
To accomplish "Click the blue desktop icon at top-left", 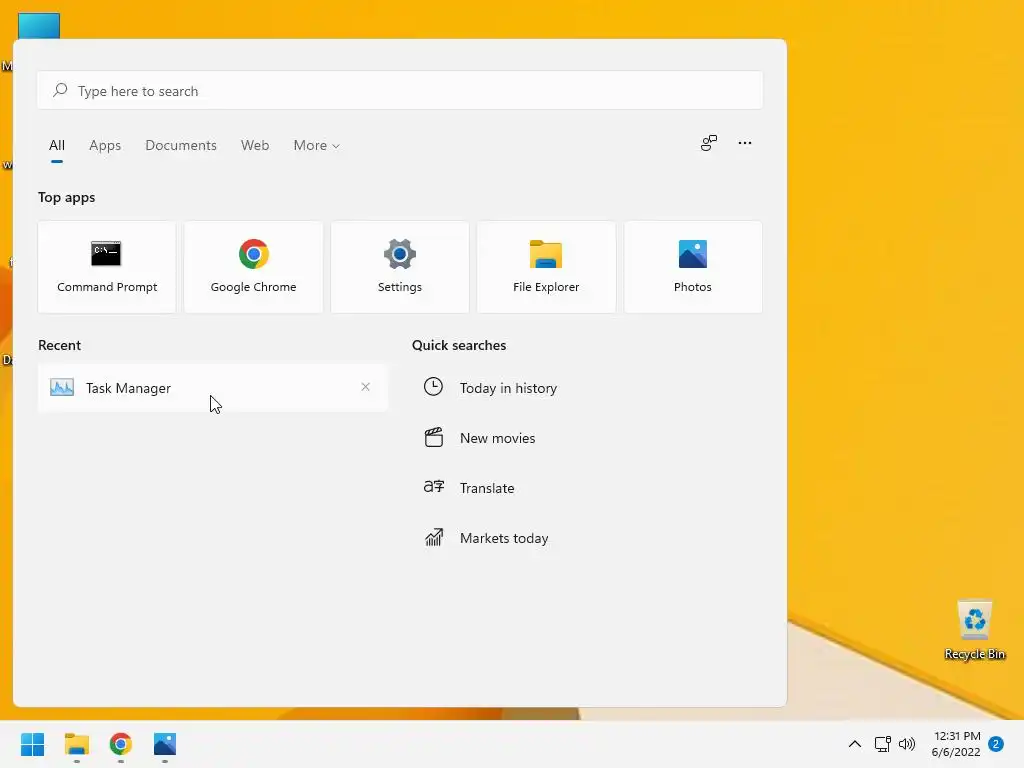I will (39, 26).
